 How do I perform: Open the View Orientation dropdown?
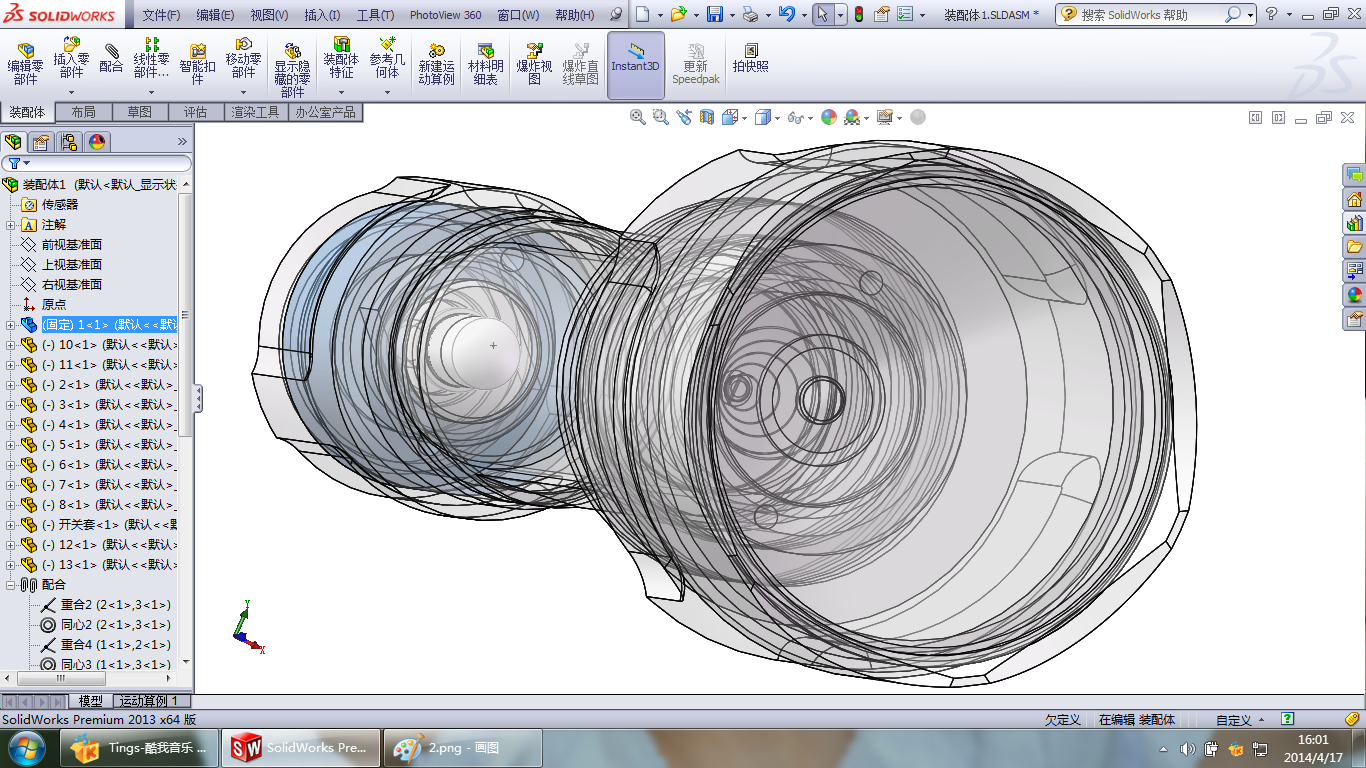(734, 117)
